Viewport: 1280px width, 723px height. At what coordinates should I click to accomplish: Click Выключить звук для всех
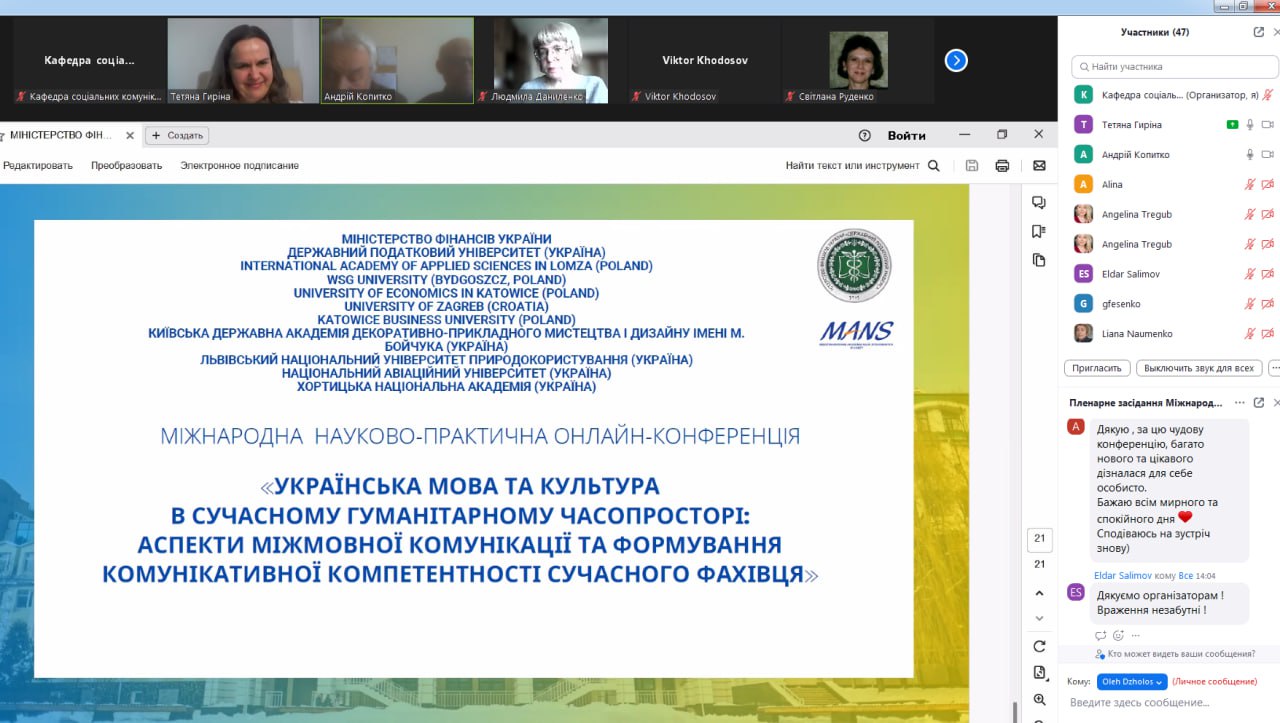[1199, 368]
